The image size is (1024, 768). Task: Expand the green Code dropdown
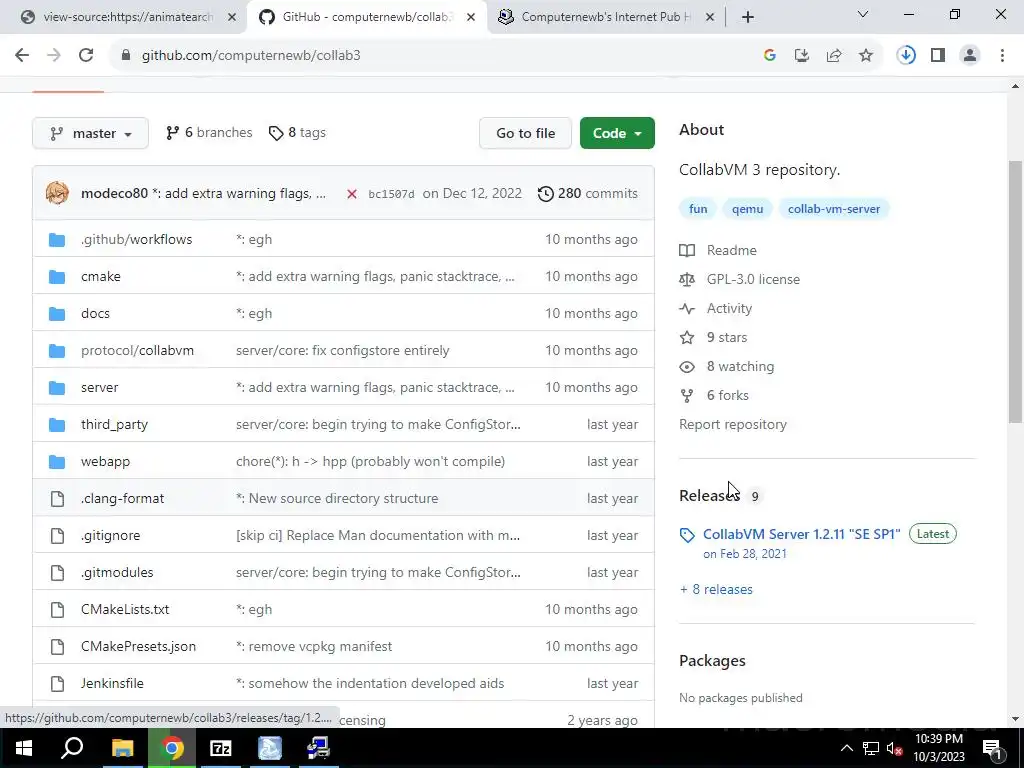[616, 133]
